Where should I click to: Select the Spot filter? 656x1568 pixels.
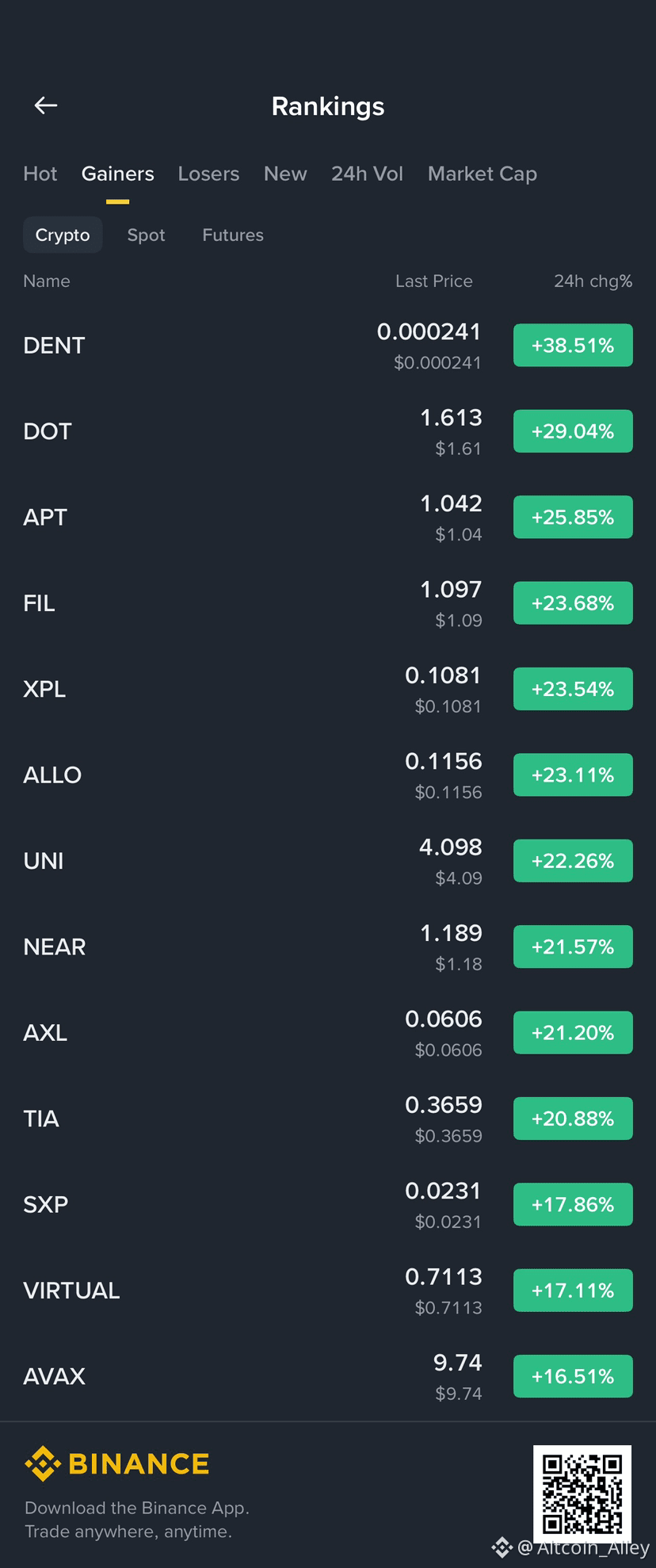146,235
